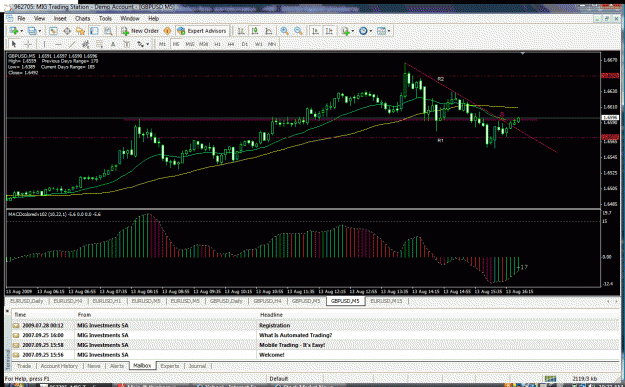Image resolution: width=625 pixels, height=387 pixels.
Task: Expand the Indicators dropdown arrow
Action: pyautogui.click(x=353, y=31)
